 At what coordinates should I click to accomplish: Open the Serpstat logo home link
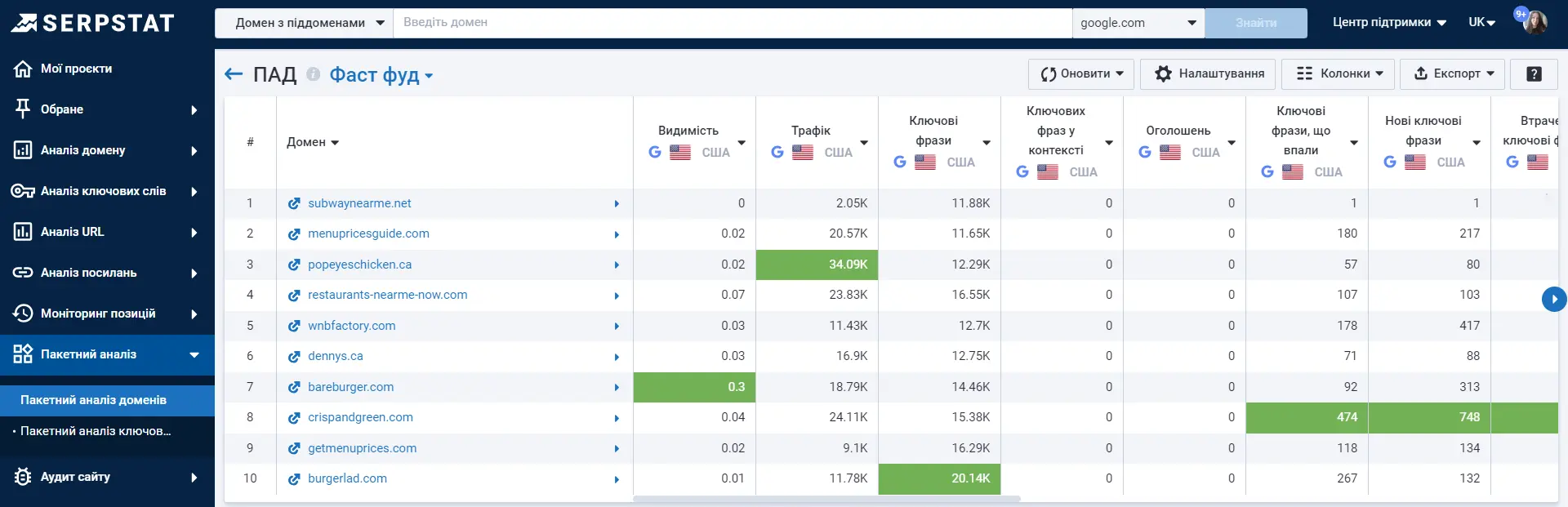pos(93,23)
